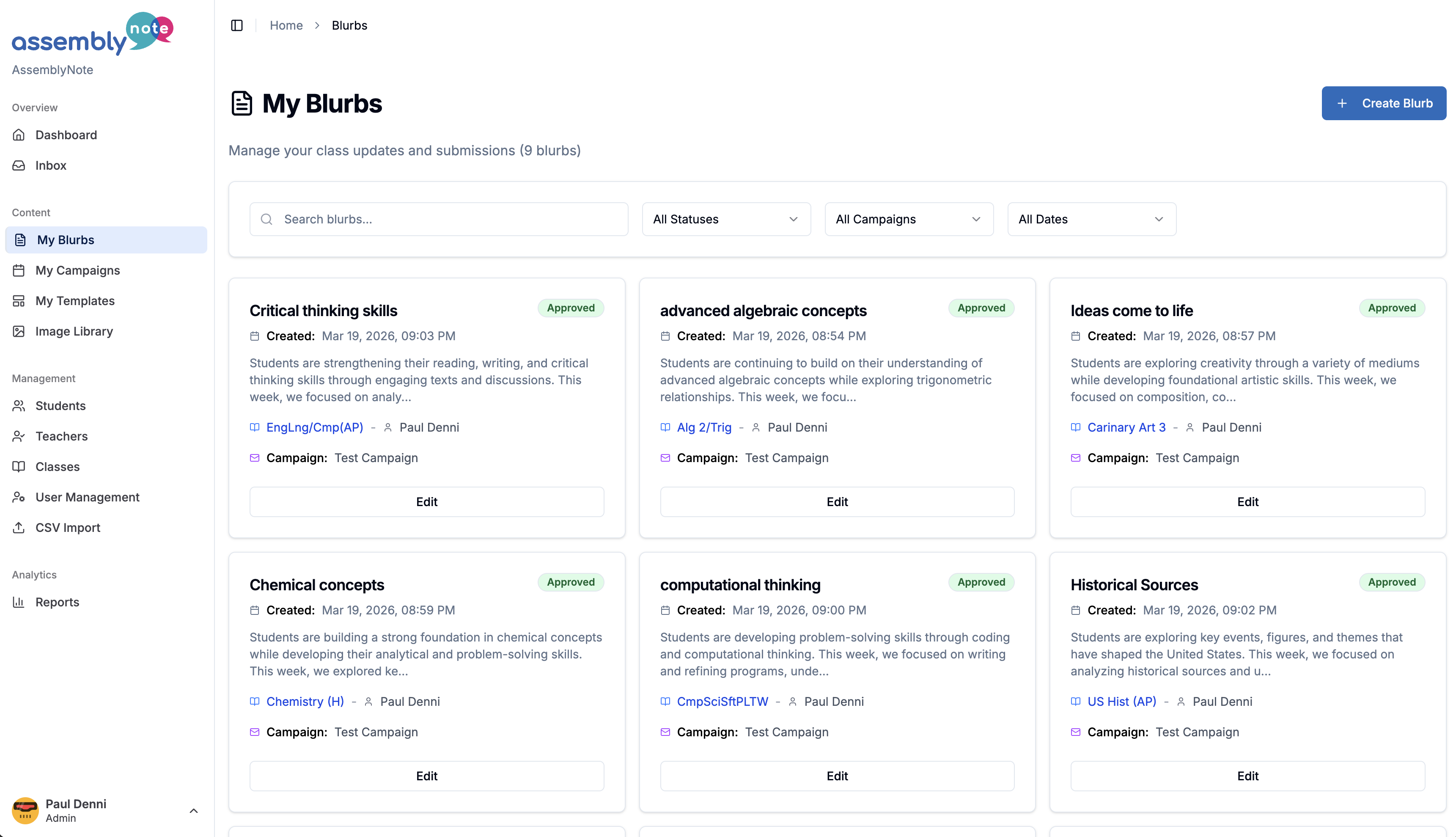
Task: Toggle the sidebar panel icon
Action: click(237, 25)
